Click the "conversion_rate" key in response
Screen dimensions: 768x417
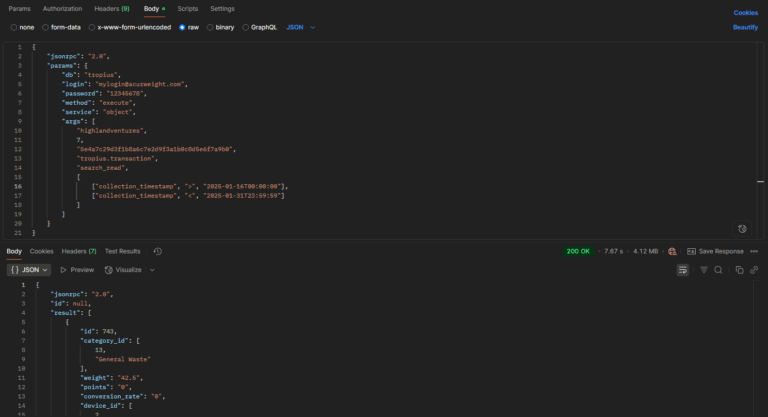113,397
